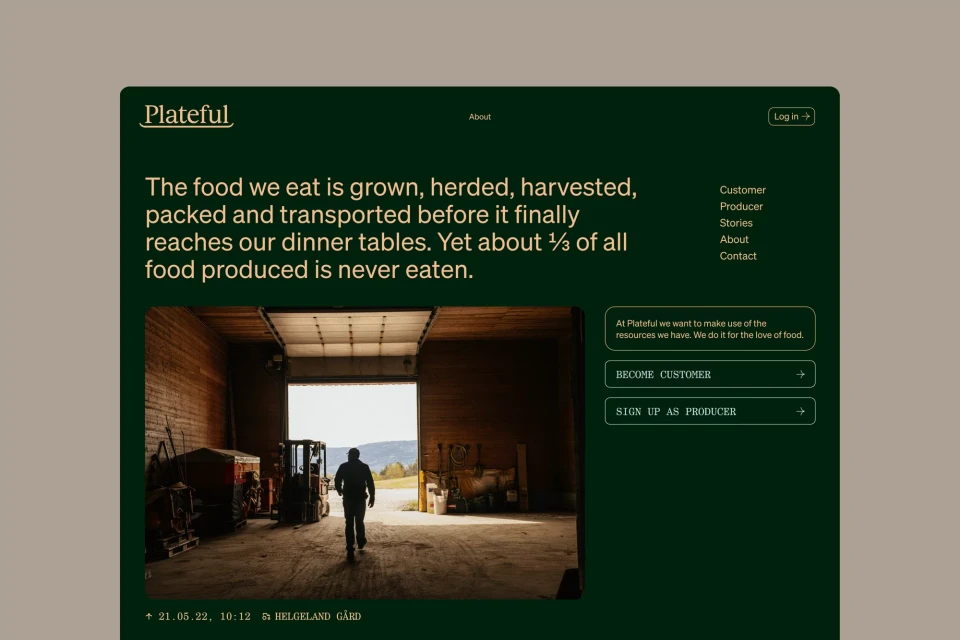Click the location icon beside Helgeland Gård

266,617
